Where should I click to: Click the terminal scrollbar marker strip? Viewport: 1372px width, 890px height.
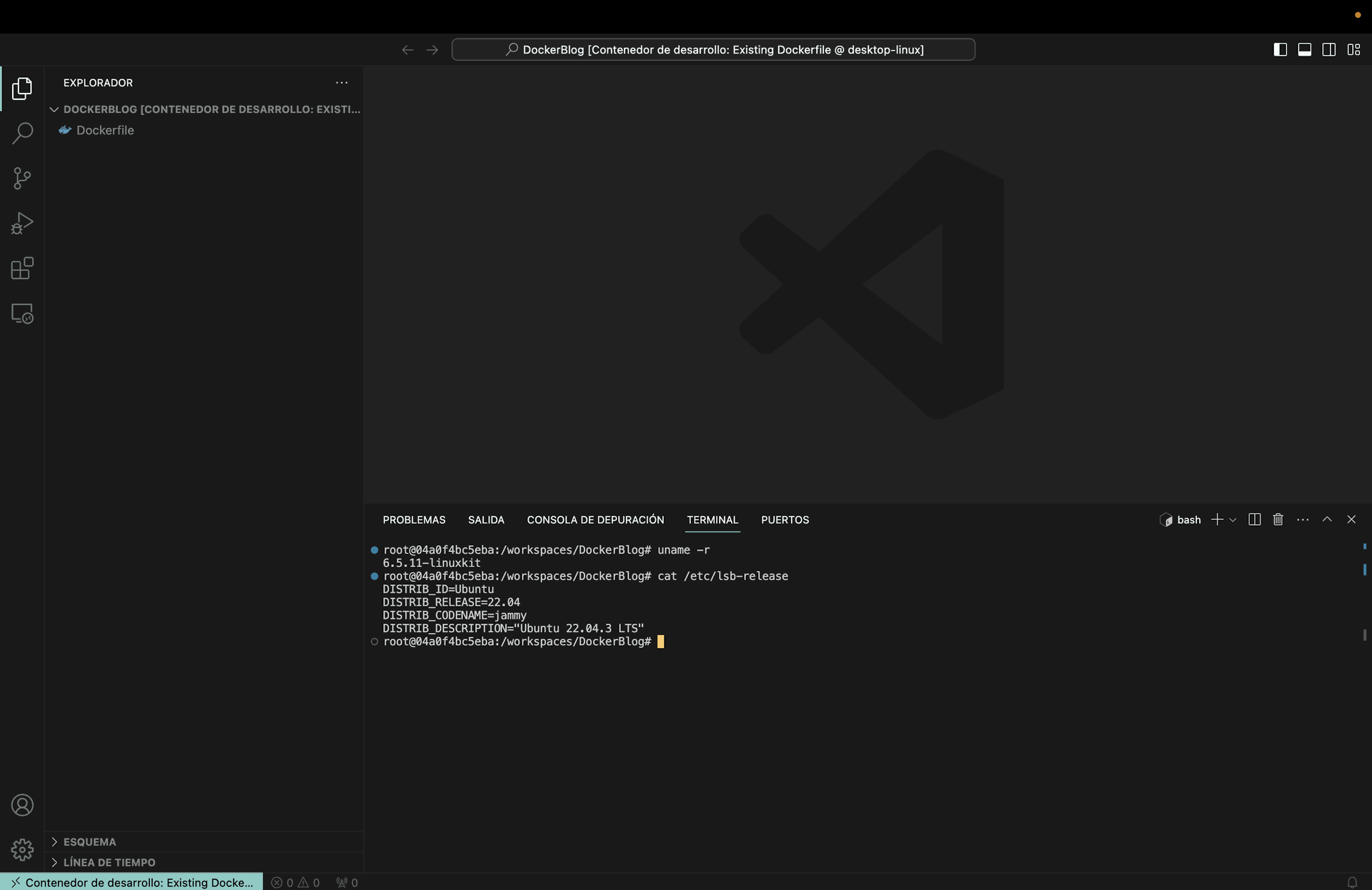point(1364,593)
